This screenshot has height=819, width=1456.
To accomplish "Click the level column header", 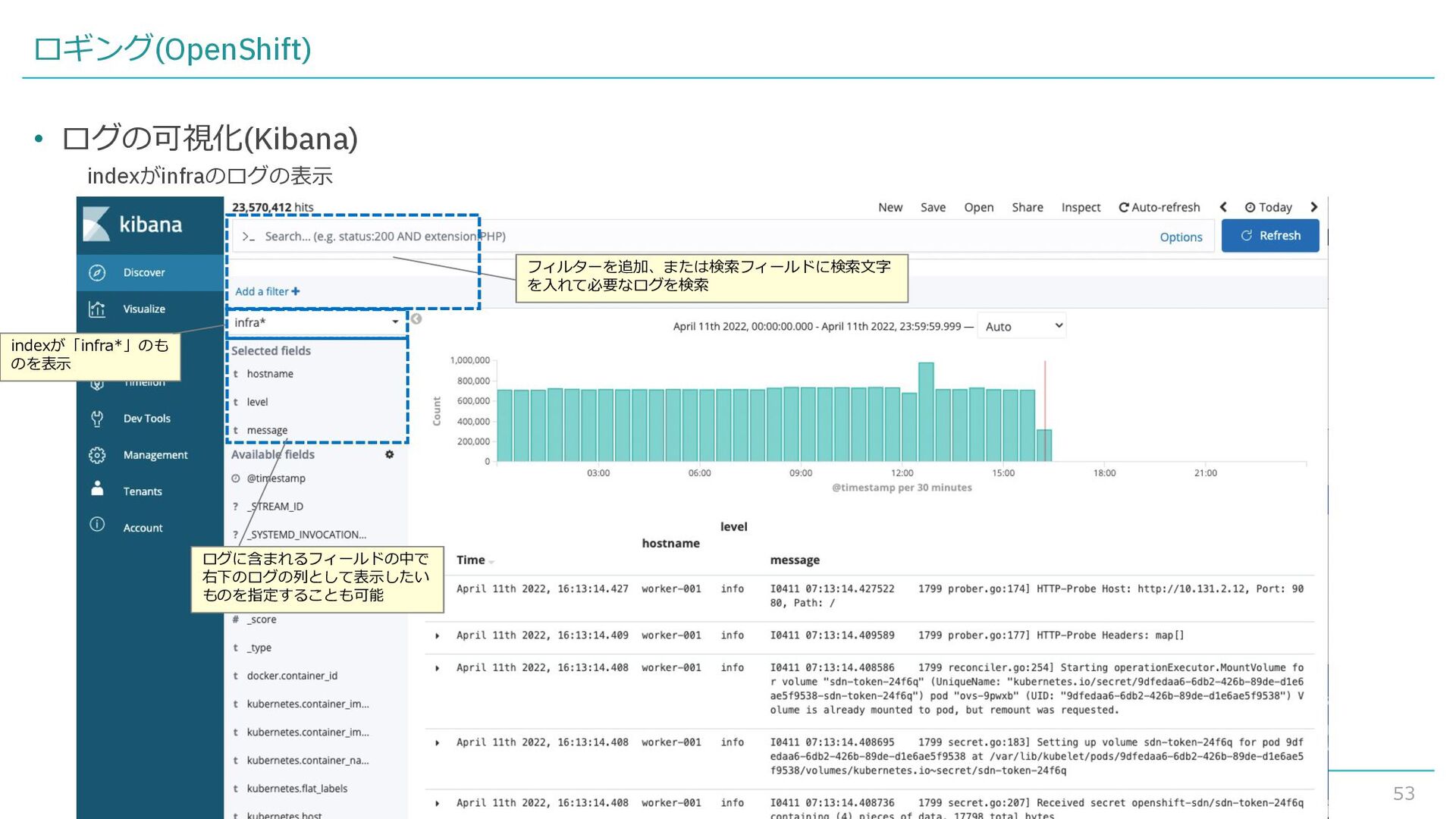I will tap(733, 526).
